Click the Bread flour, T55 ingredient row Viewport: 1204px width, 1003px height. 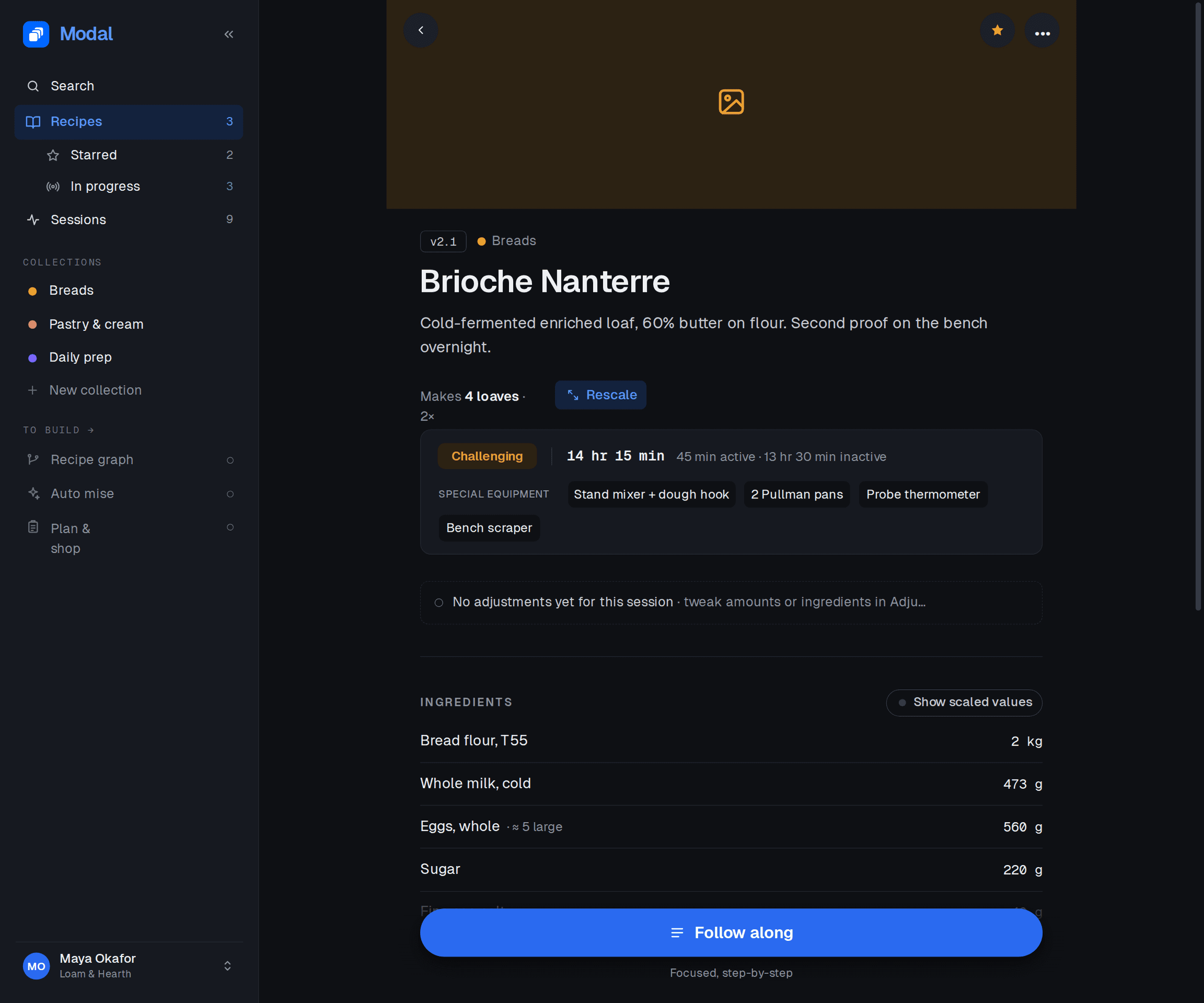[731, 741]
